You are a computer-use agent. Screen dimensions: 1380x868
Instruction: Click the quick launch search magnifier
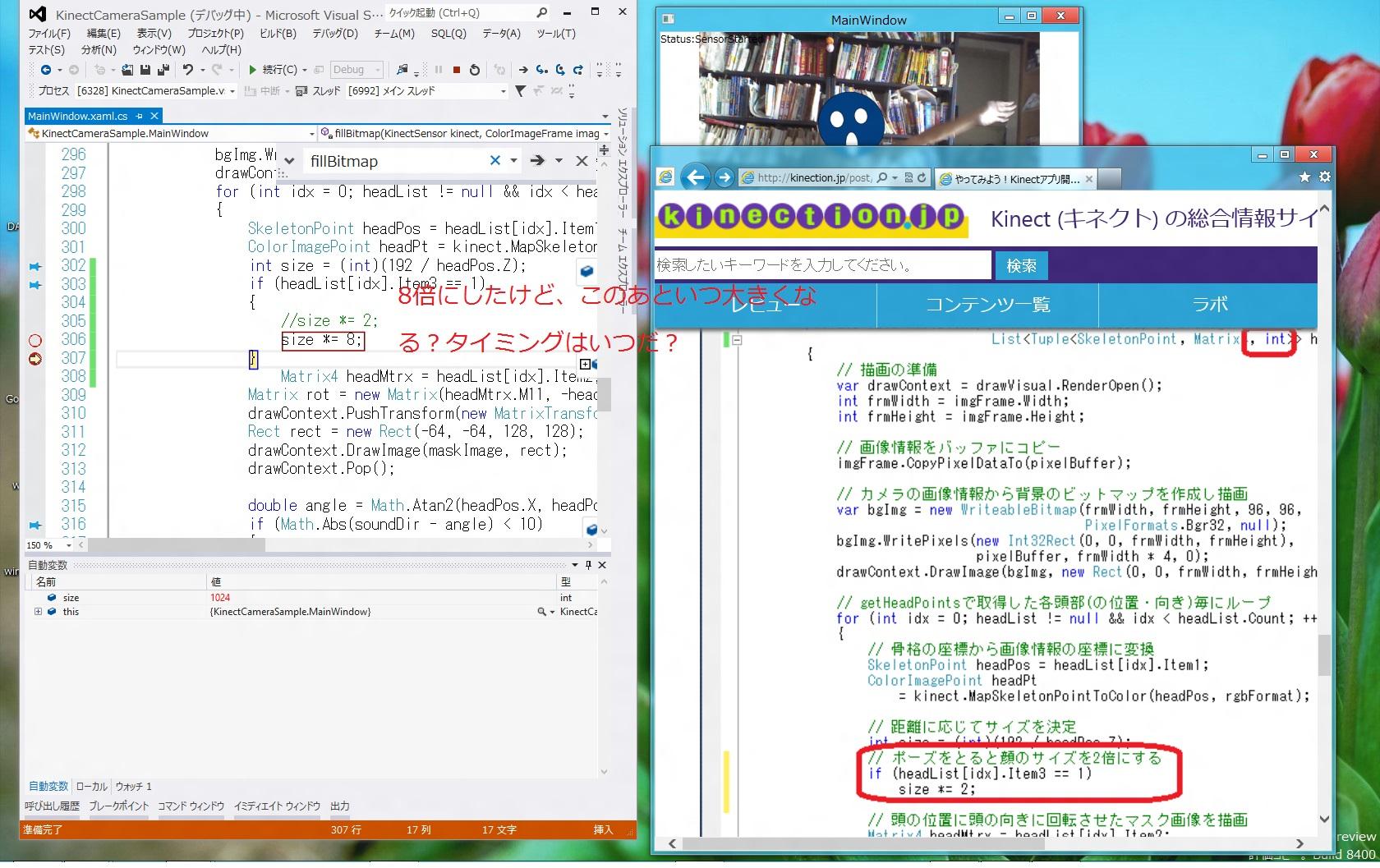click(541, 13)
